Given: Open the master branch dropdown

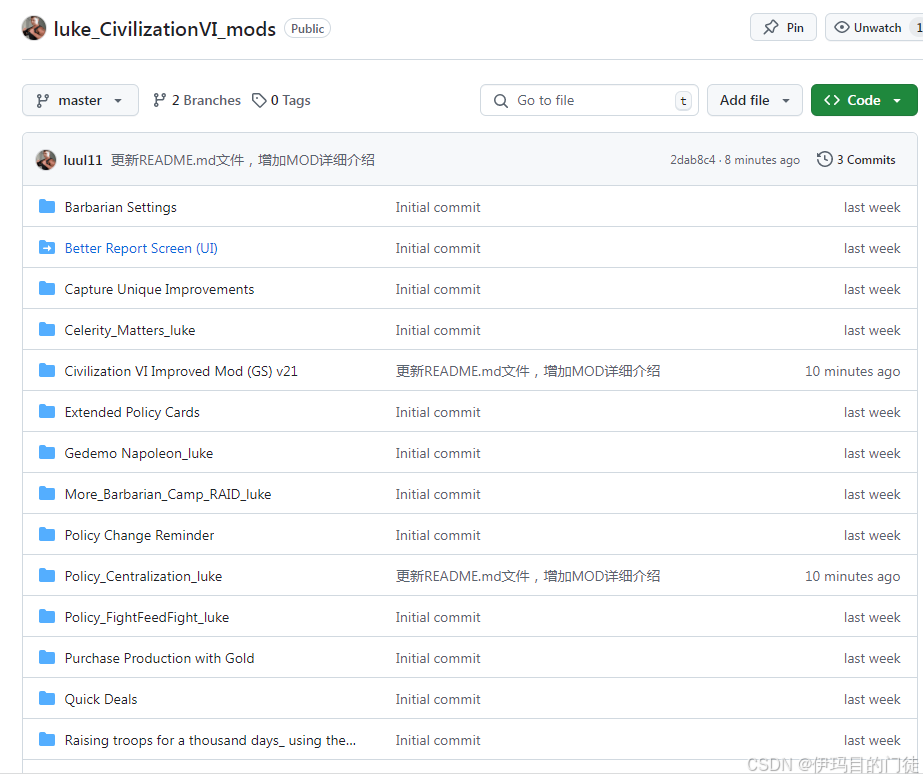Looking at the screenshot, I should (81, 101).
